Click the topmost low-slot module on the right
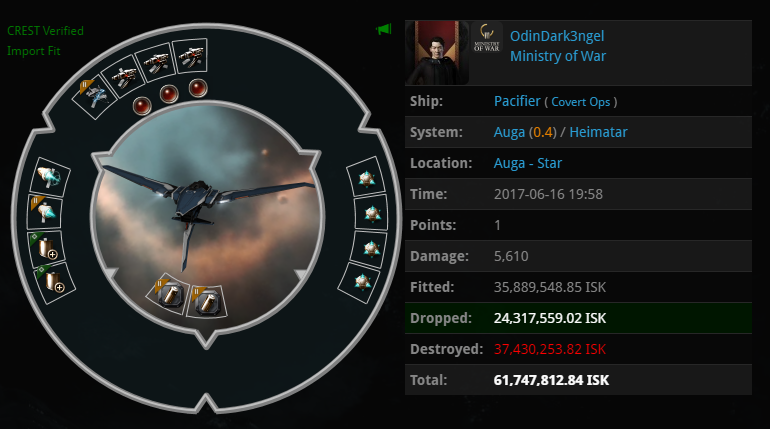 pyautogui.click(x=366, y=178)
